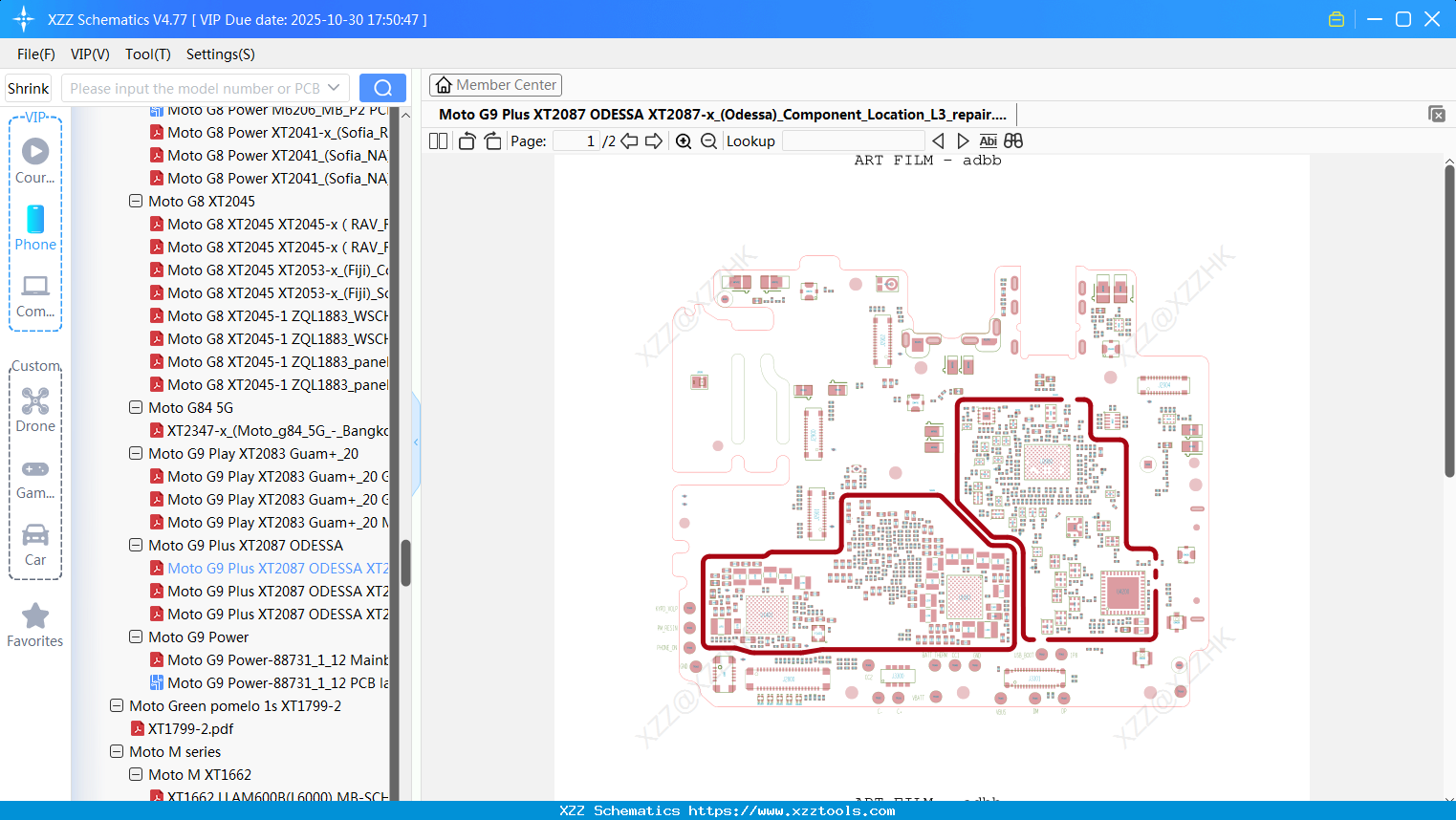Open XT1799-2.pdf file
Screen dimensions: 1456x820
(x=182, y=729)
